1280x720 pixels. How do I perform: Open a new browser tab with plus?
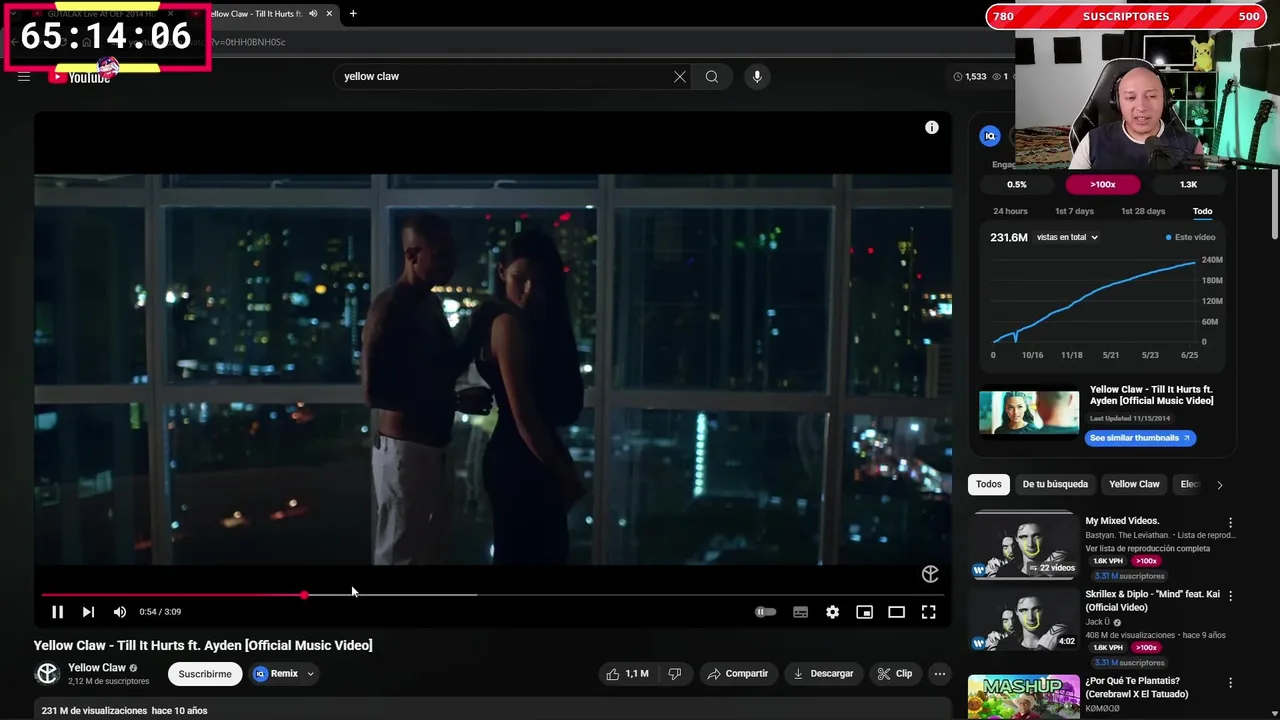click(x=353, y=13)
